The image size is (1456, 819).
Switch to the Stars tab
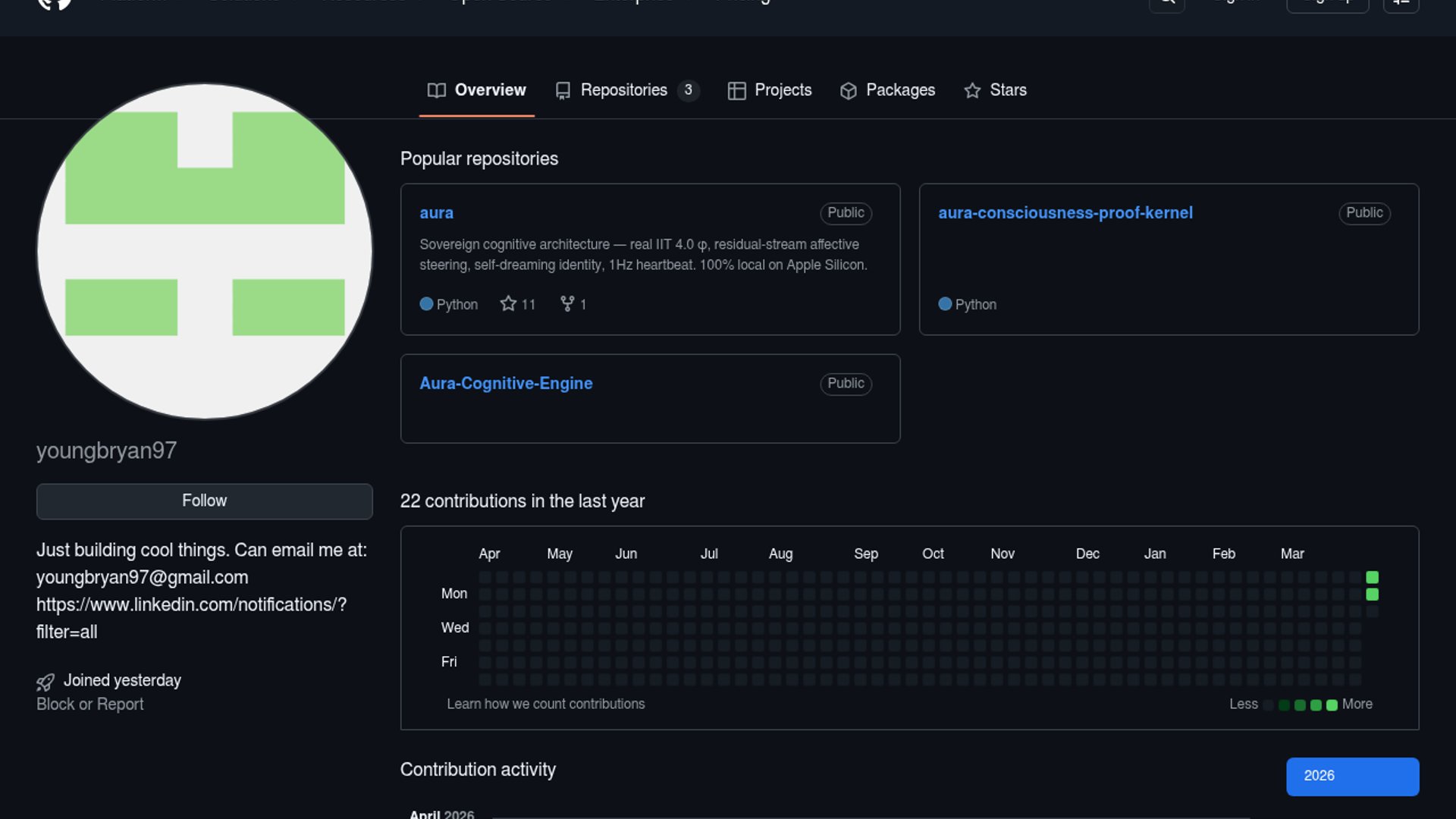1007,90
